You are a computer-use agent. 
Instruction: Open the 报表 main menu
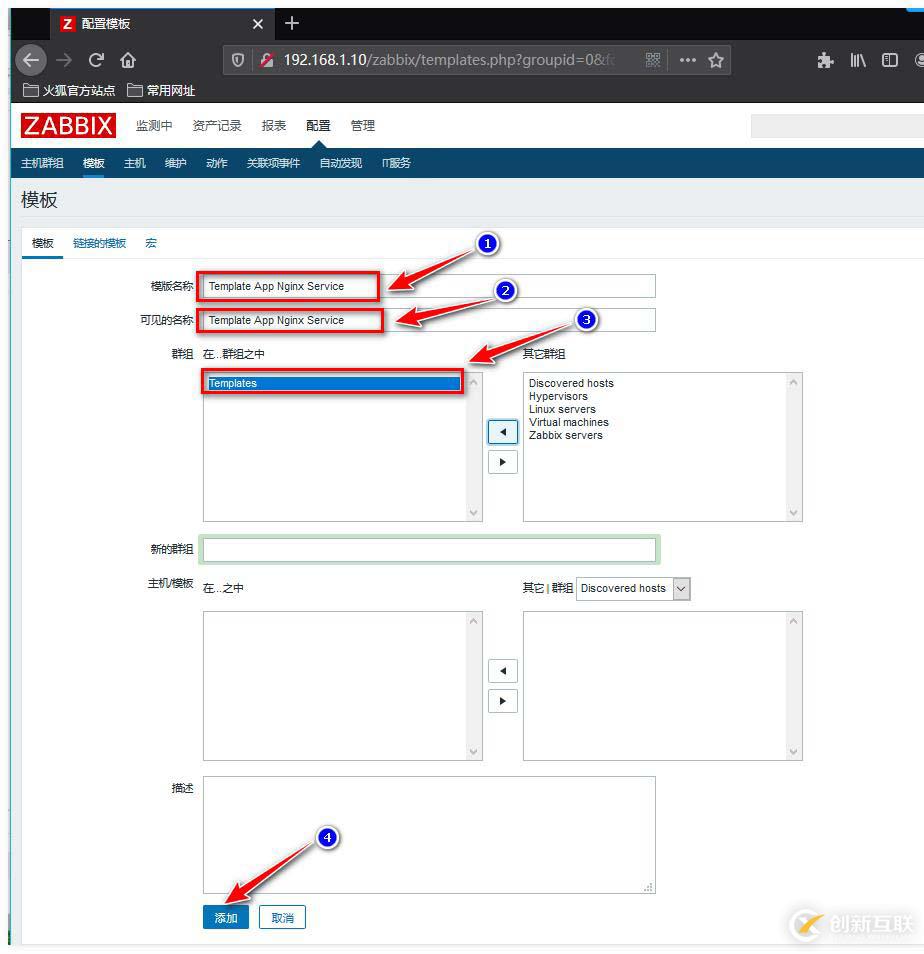[x=274, y=125]
